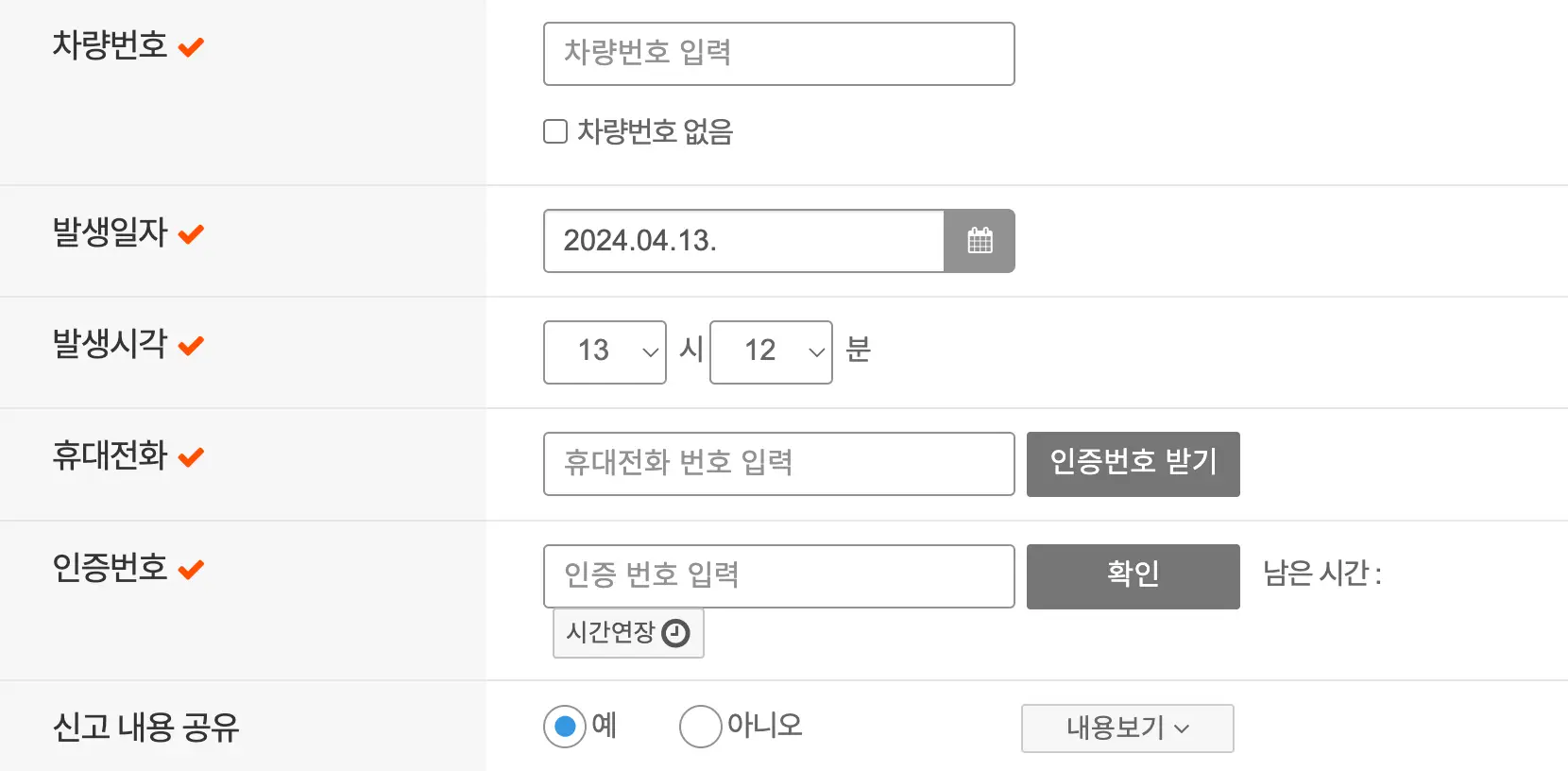Expand the 내용보기 dropdown
The height and width of the screenshot is (771, 1568).
[x=1126, y=728]
